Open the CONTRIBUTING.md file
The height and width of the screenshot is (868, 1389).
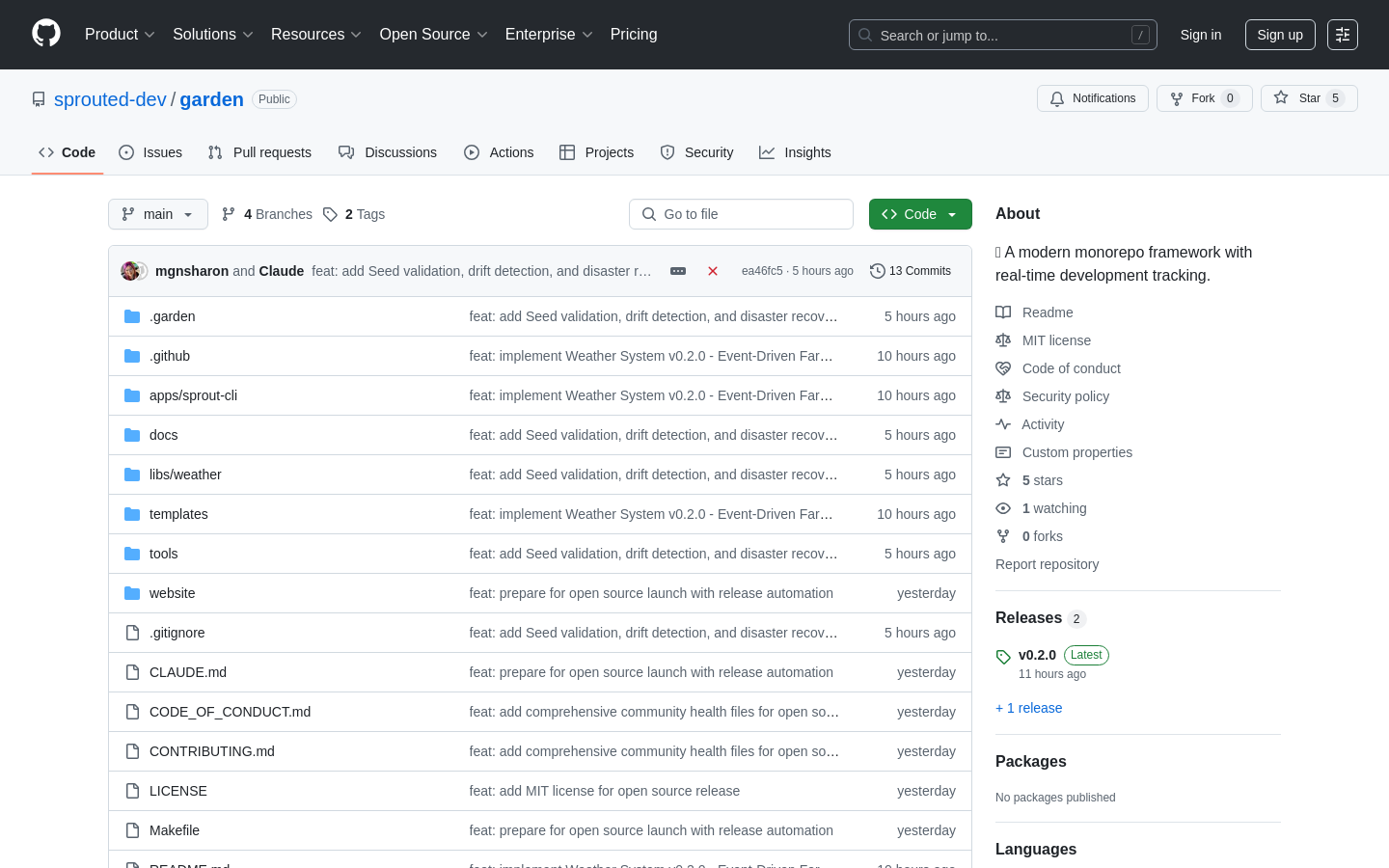pos(212,751)
